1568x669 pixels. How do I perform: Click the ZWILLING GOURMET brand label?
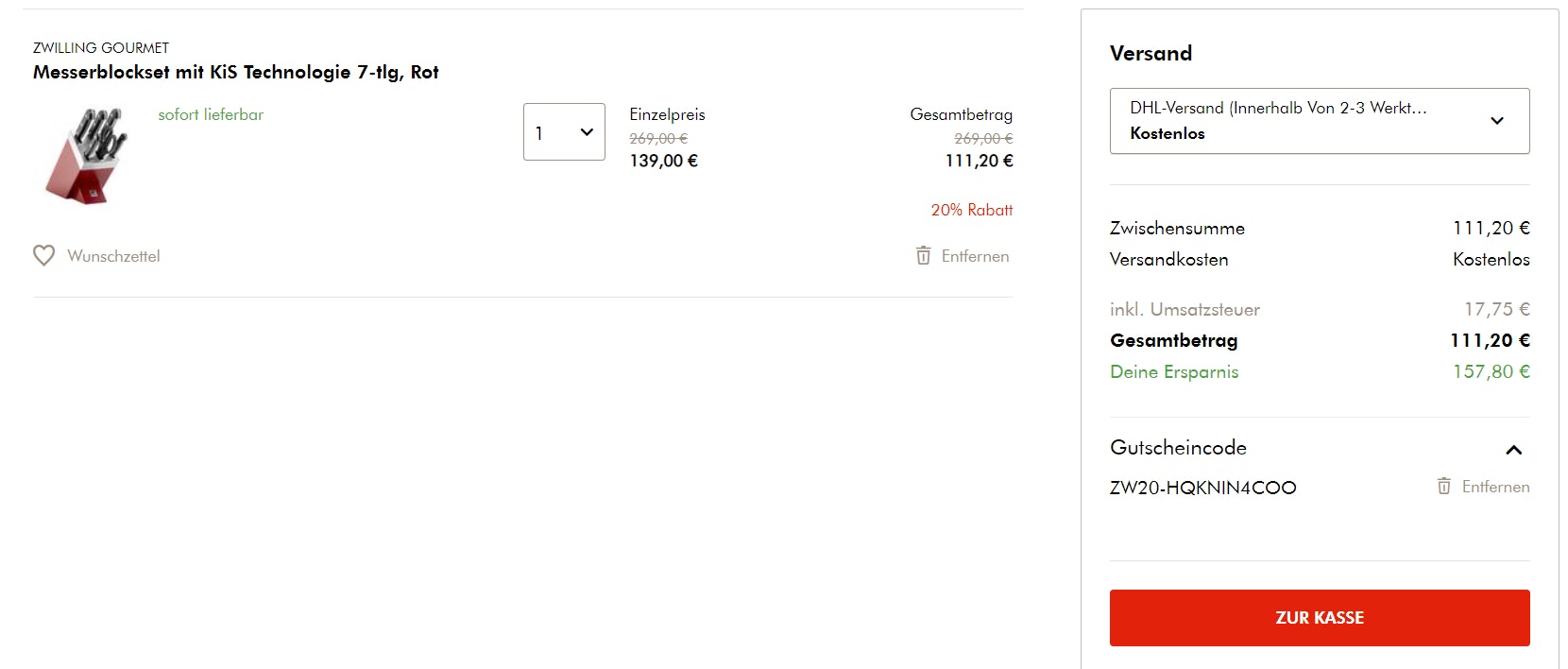pos(101,48)
